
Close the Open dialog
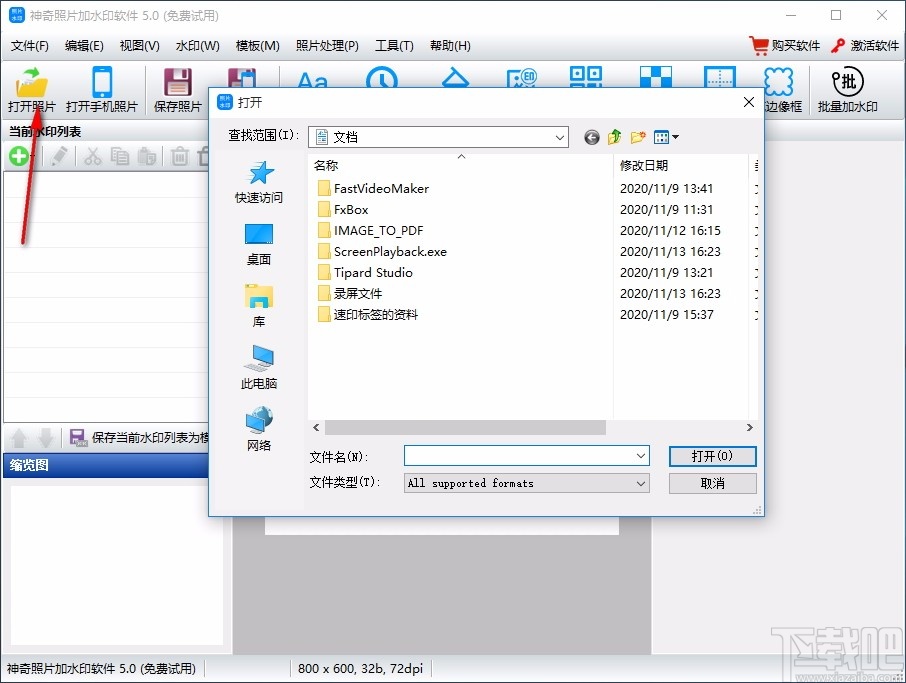[749, 102]
